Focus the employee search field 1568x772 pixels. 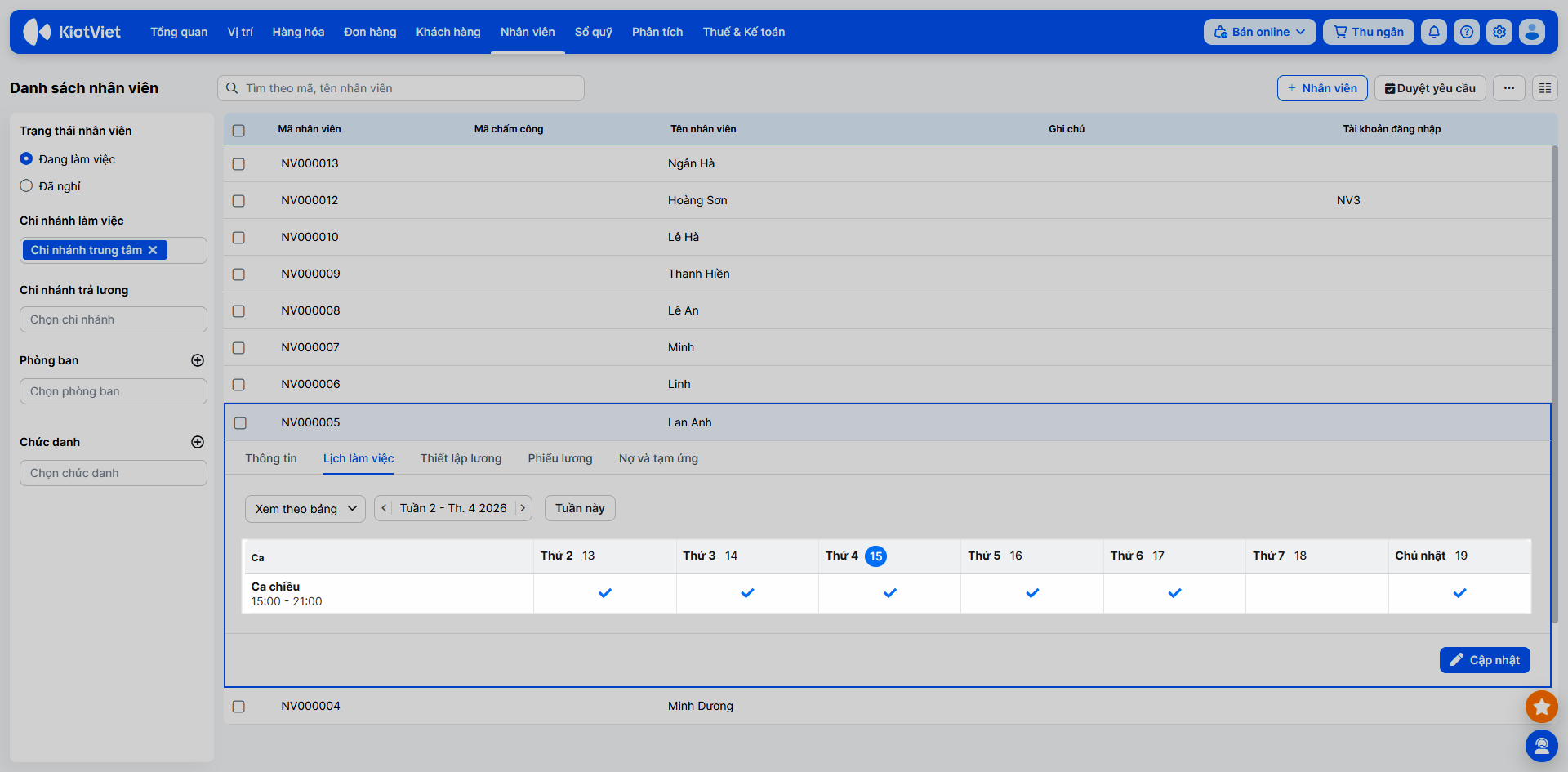[401, 88]
